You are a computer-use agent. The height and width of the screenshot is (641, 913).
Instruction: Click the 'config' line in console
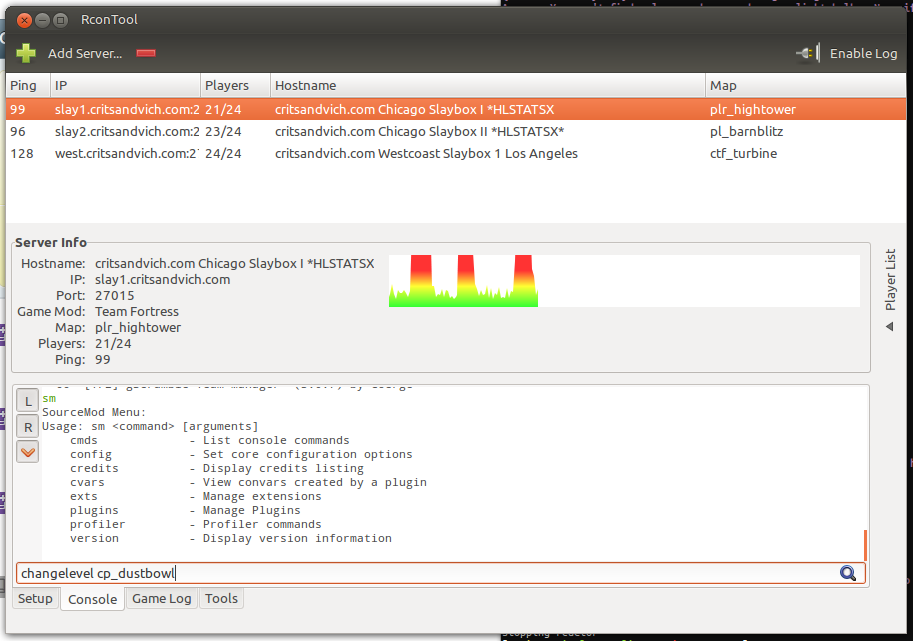(241, 454)
